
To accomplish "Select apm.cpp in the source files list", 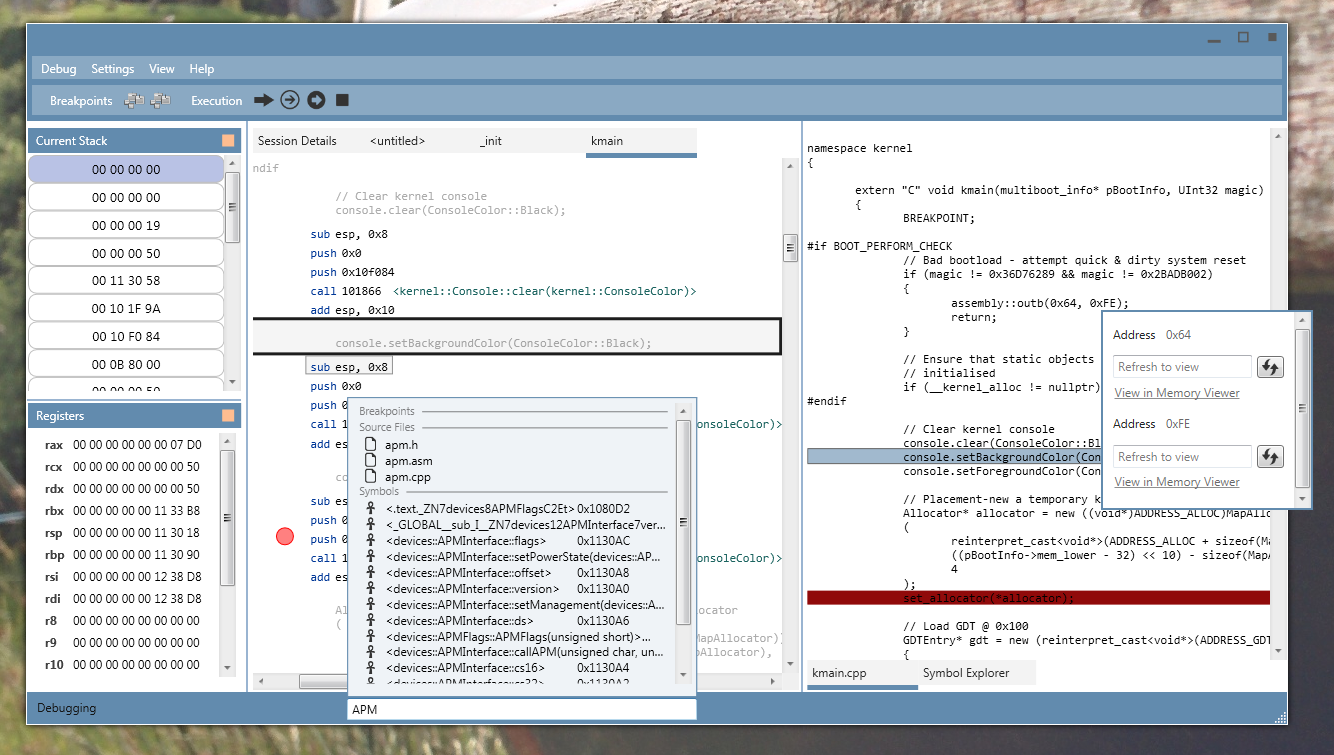I will tap(407, 477).
